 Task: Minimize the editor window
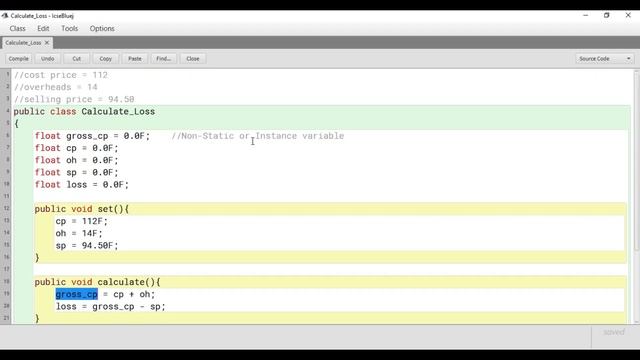coord(585,16)
